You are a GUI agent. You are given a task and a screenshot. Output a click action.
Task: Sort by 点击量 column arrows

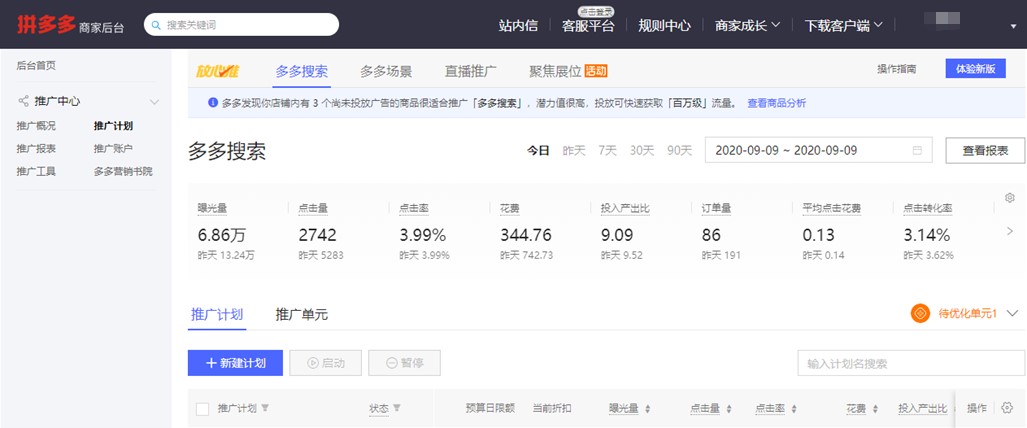coord(728,408)
